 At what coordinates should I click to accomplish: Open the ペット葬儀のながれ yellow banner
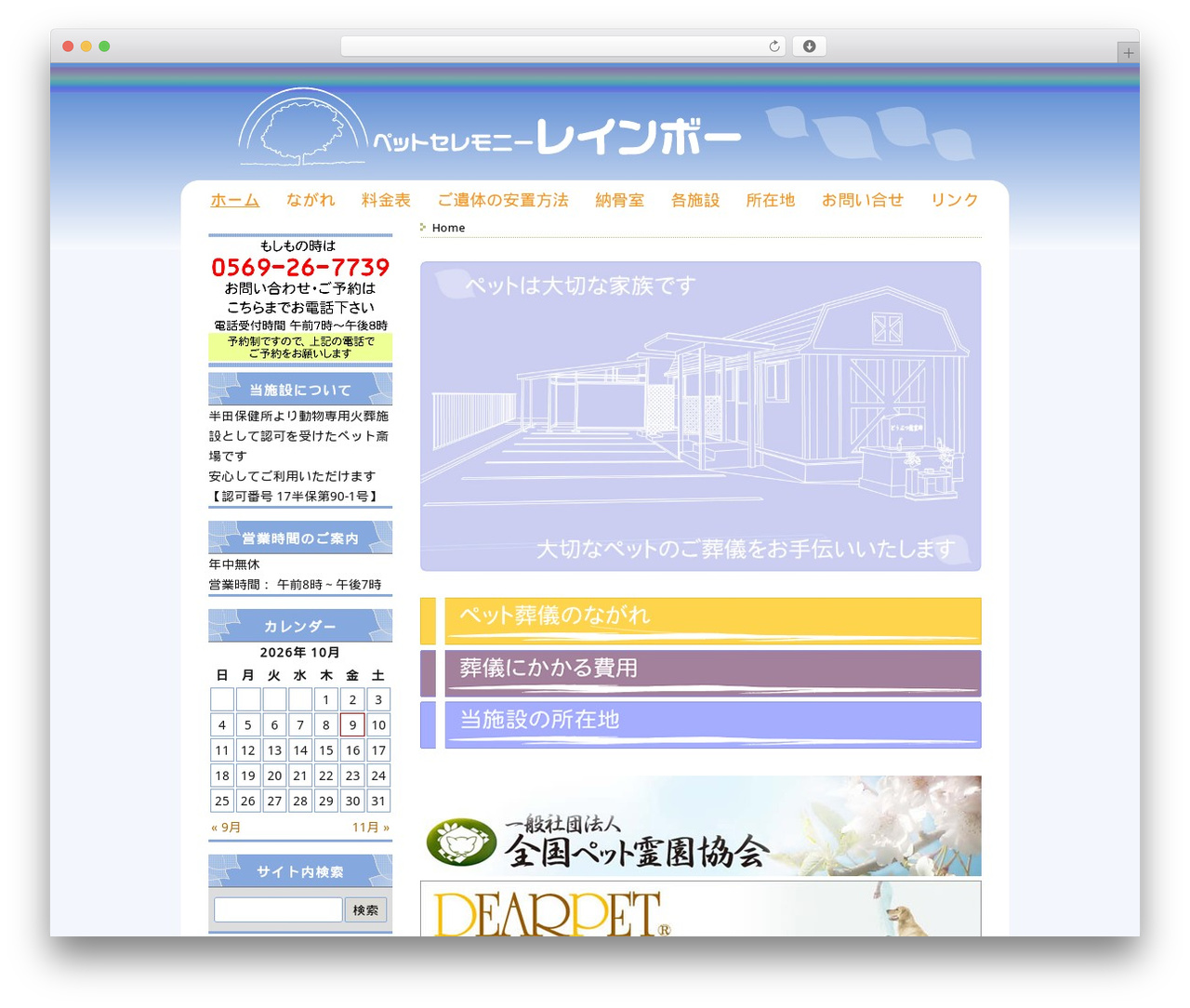(x=701, y=621)
